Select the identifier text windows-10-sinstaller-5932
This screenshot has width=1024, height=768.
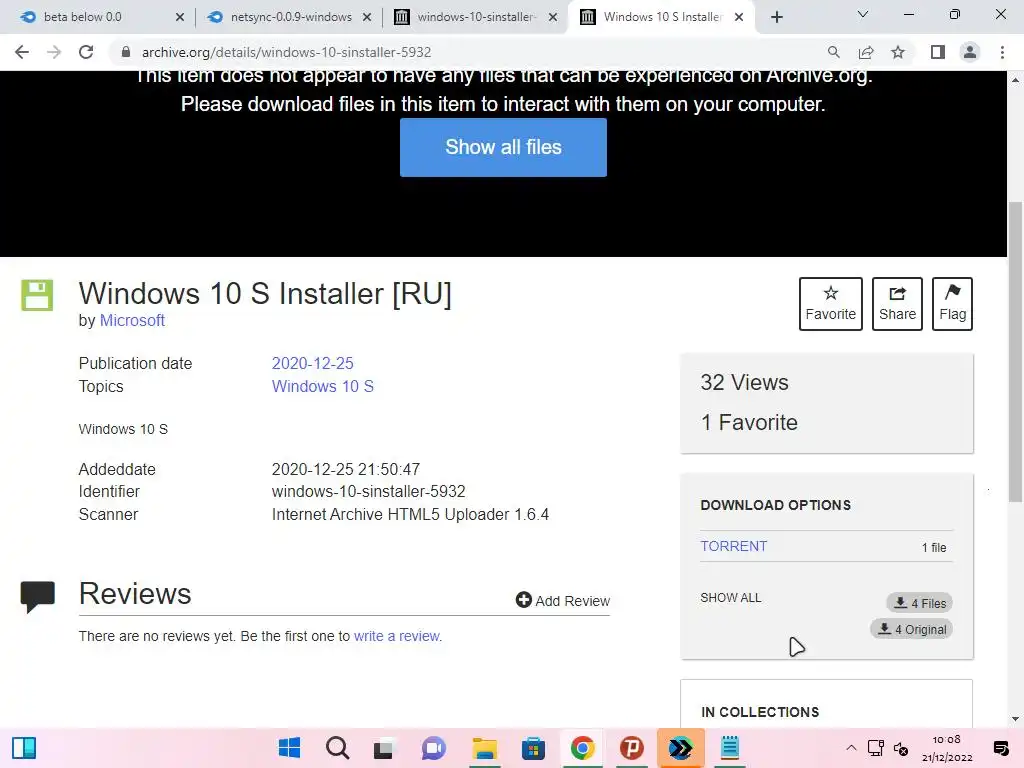coord(368,491)
